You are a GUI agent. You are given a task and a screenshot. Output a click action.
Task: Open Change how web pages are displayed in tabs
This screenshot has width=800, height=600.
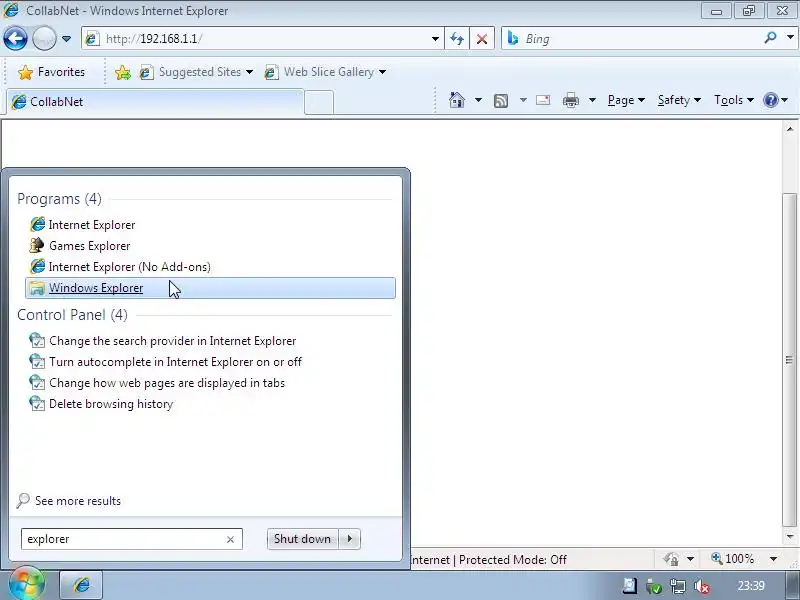(210, 383)
